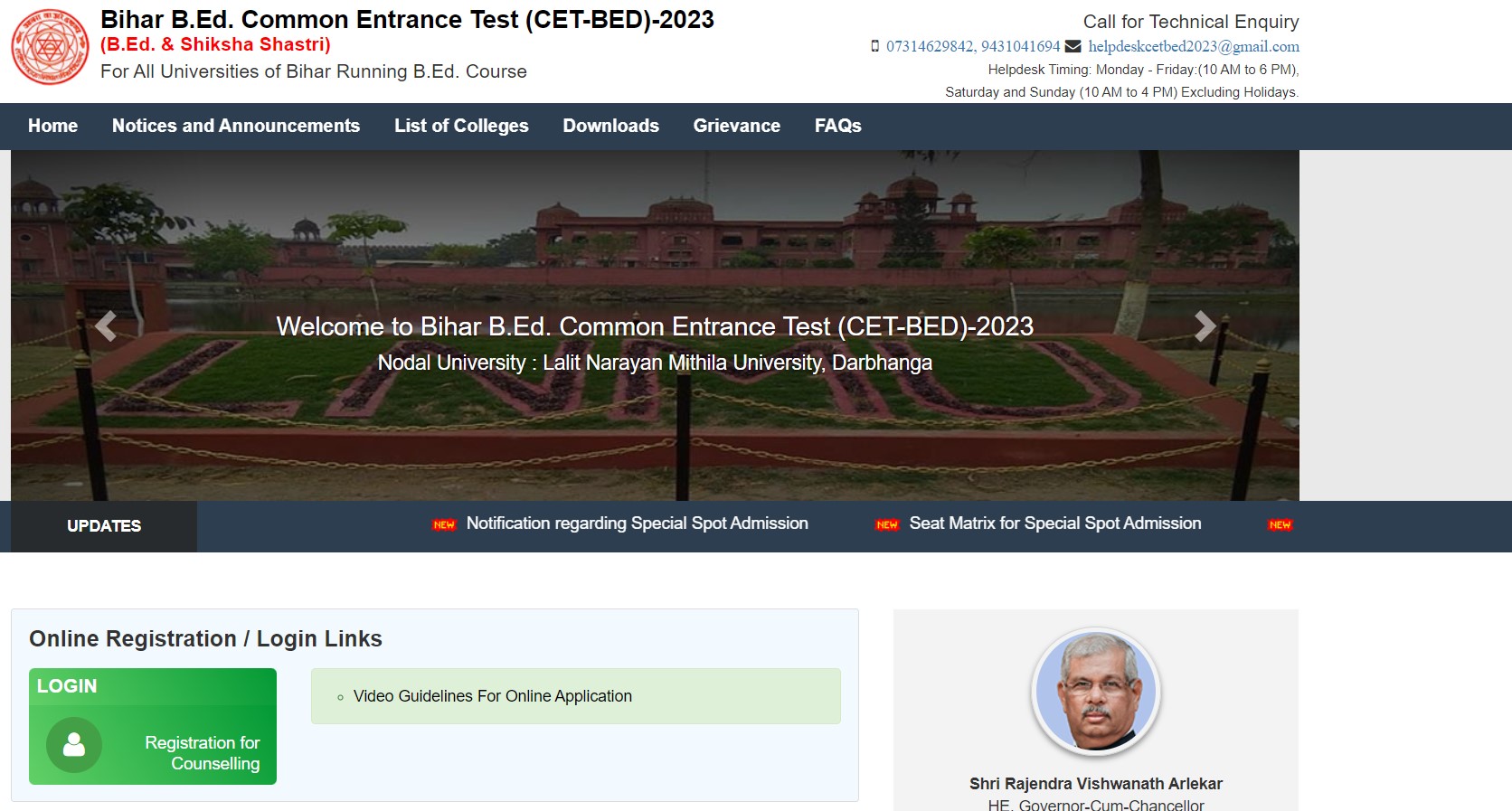Click Shri Rajendra Vishwanath Arlekar name
Viewport: 1512px width, 811px height.
coord(1096,784)
